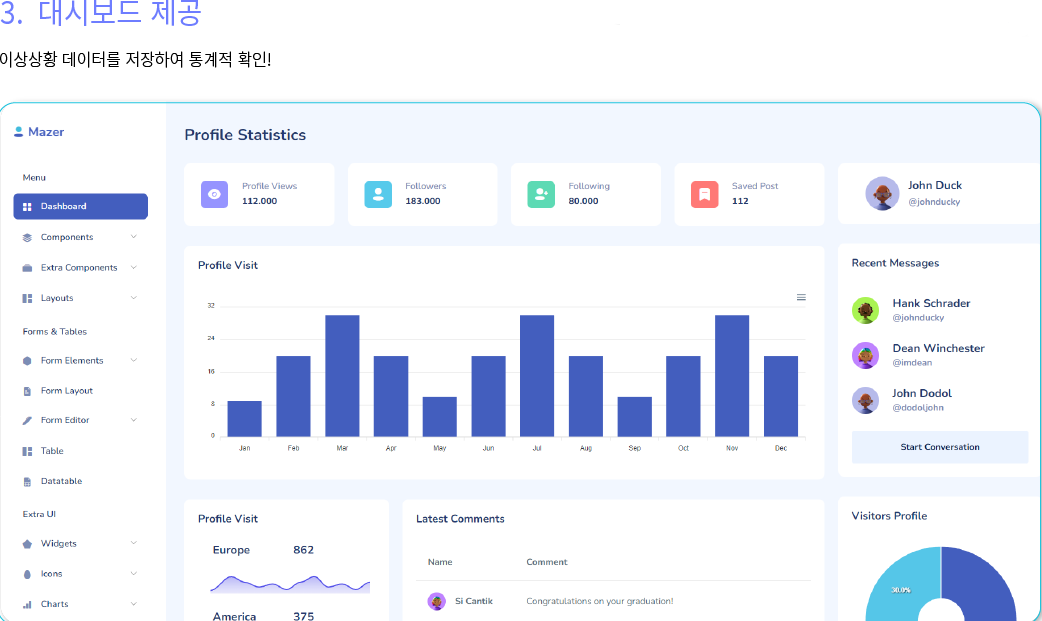This screenshot has width=1042, height=621.
Task: Click the Components stack icon
Action: click(27, 237)
